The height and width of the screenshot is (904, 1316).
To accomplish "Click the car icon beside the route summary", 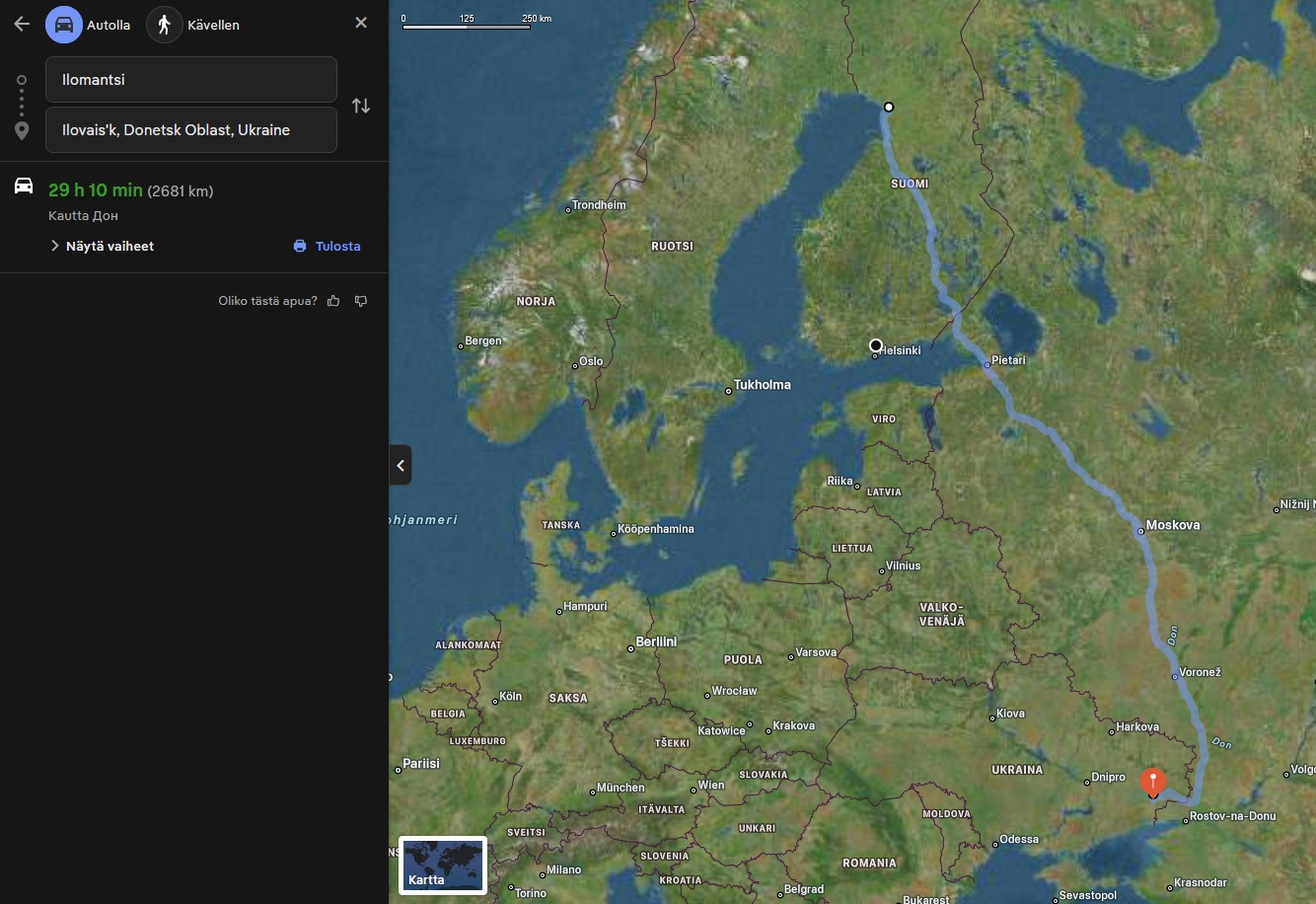I will pyautogui.click(x=24, y=186).
